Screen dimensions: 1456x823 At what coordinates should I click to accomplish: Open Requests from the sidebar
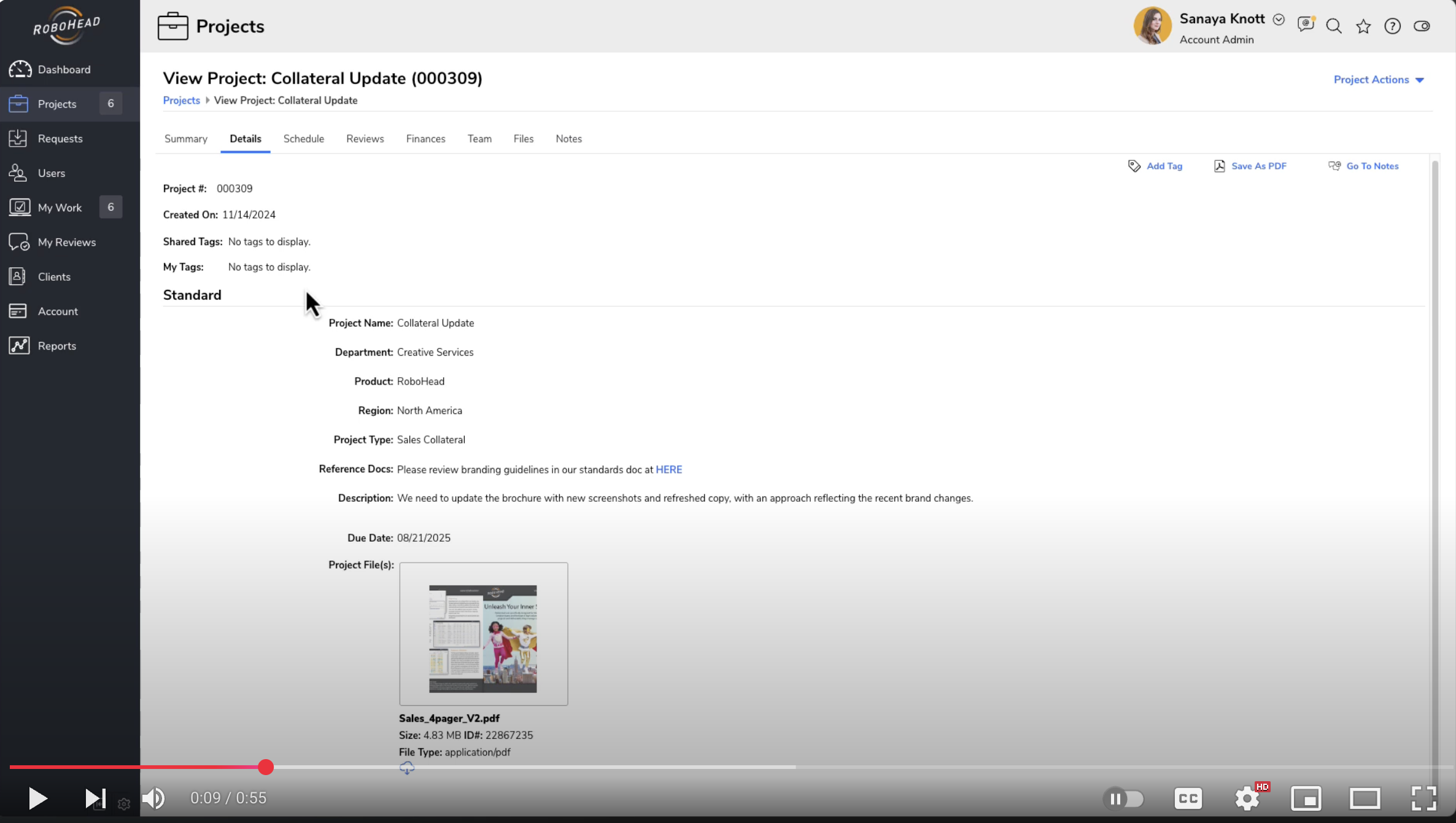tap(60, 139)
